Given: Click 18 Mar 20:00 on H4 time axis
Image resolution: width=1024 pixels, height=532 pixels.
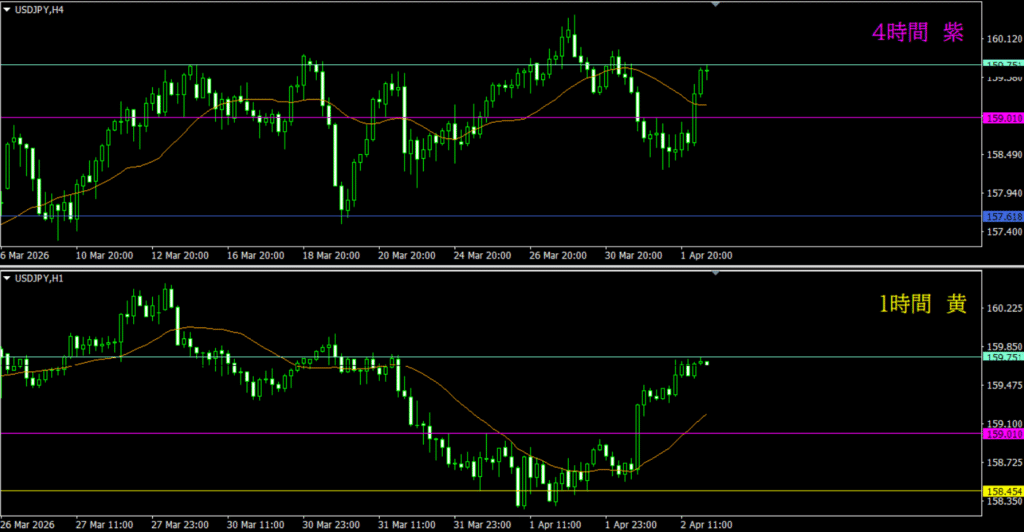Looking at the screenshot, I should tap(330, 256).
